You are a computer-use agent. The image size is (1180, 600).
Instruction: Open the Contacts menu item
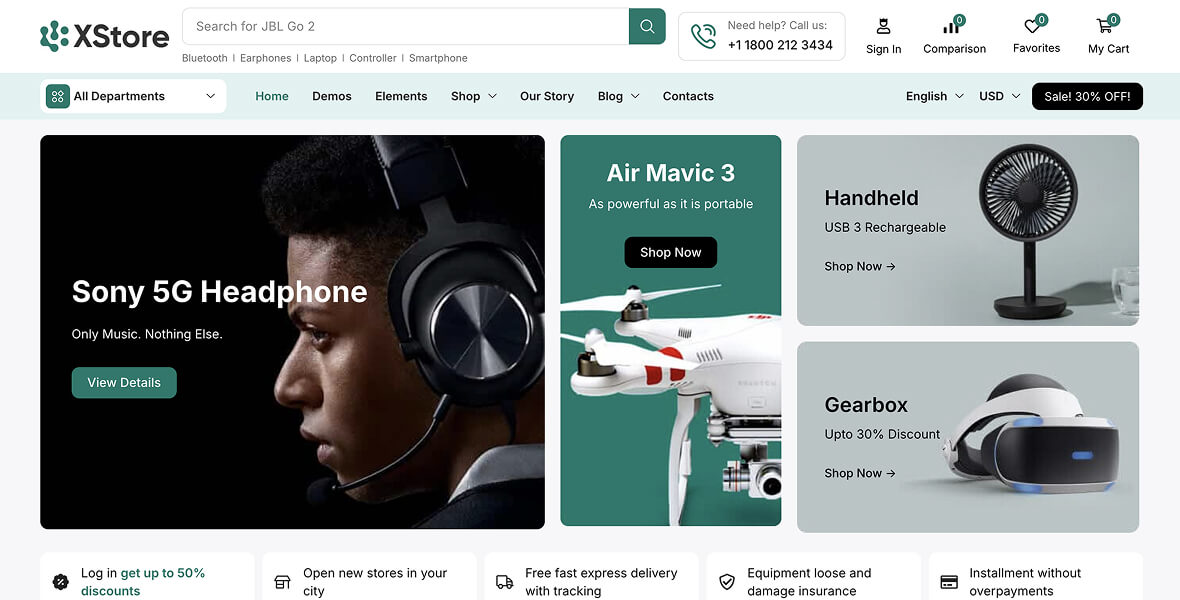coord(688,96)
